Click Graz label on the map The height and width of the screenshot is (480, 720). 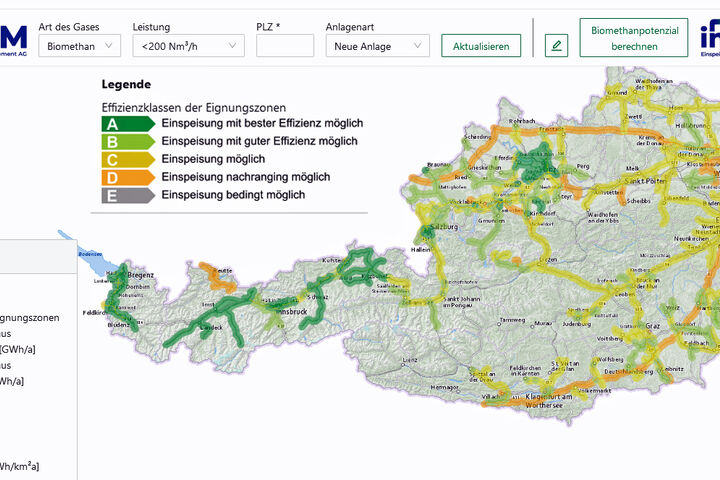click(x=652, y=326)
